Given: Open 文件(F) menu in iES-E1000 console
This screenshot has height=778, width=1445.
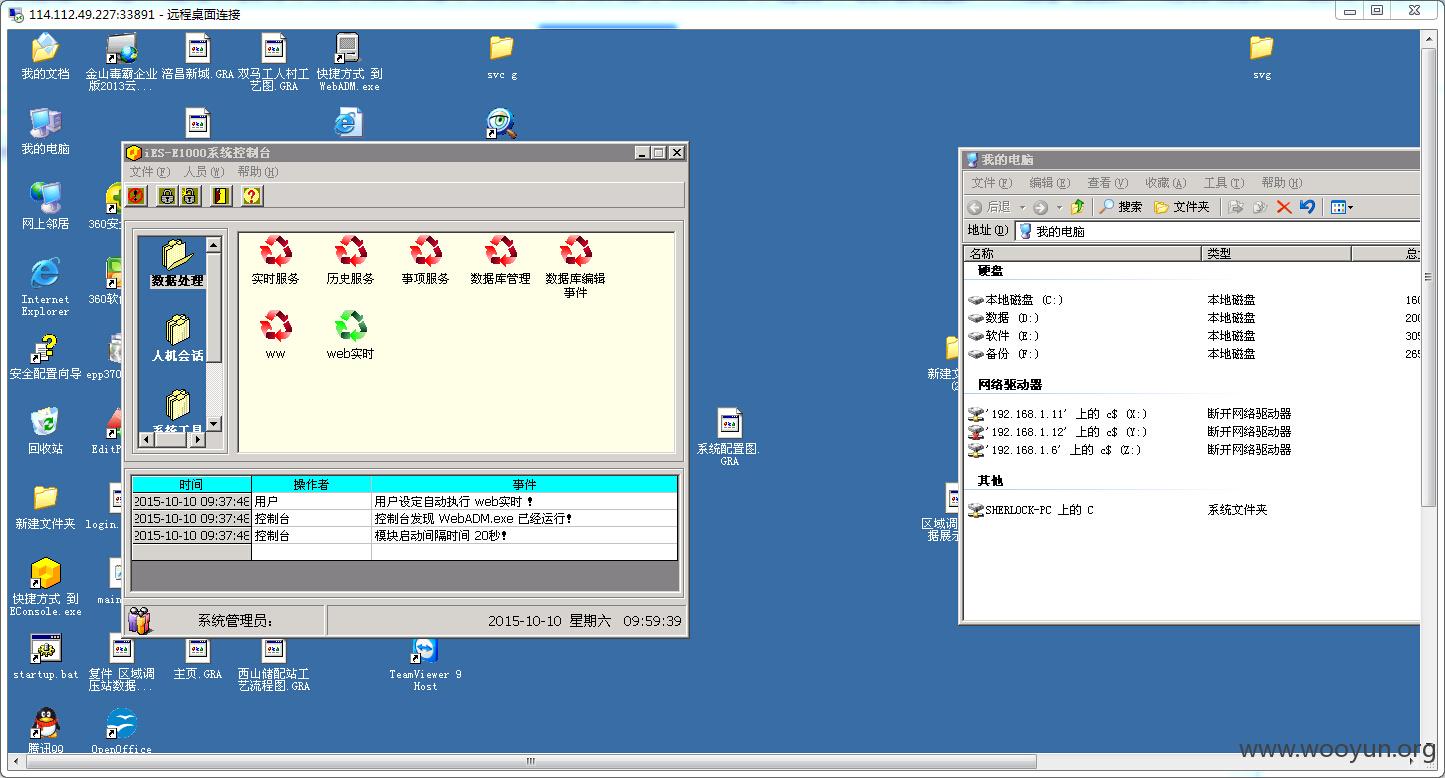Looking at the screenshot, I should click(x=150, y=172).
